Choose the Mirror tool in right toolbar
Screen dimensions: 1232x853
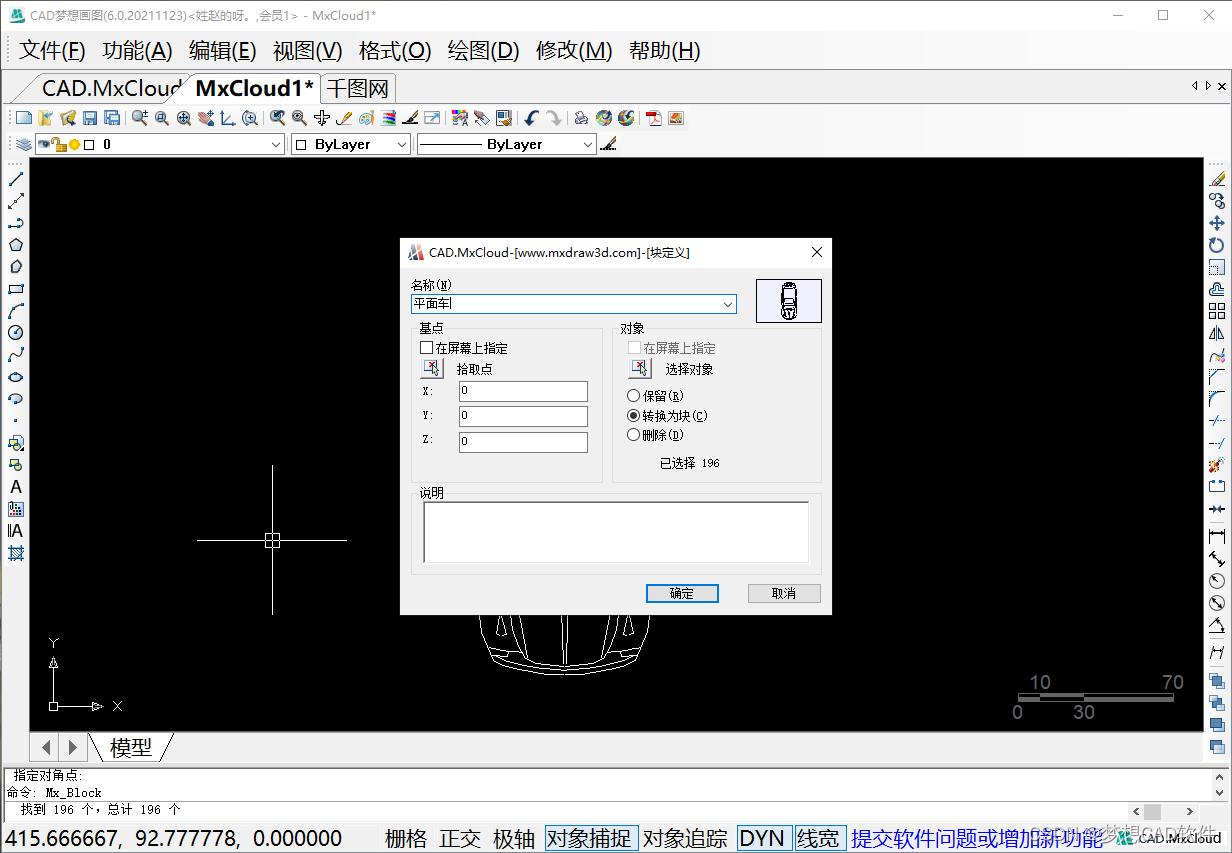pyautogui.click(x=1217, y=333)
